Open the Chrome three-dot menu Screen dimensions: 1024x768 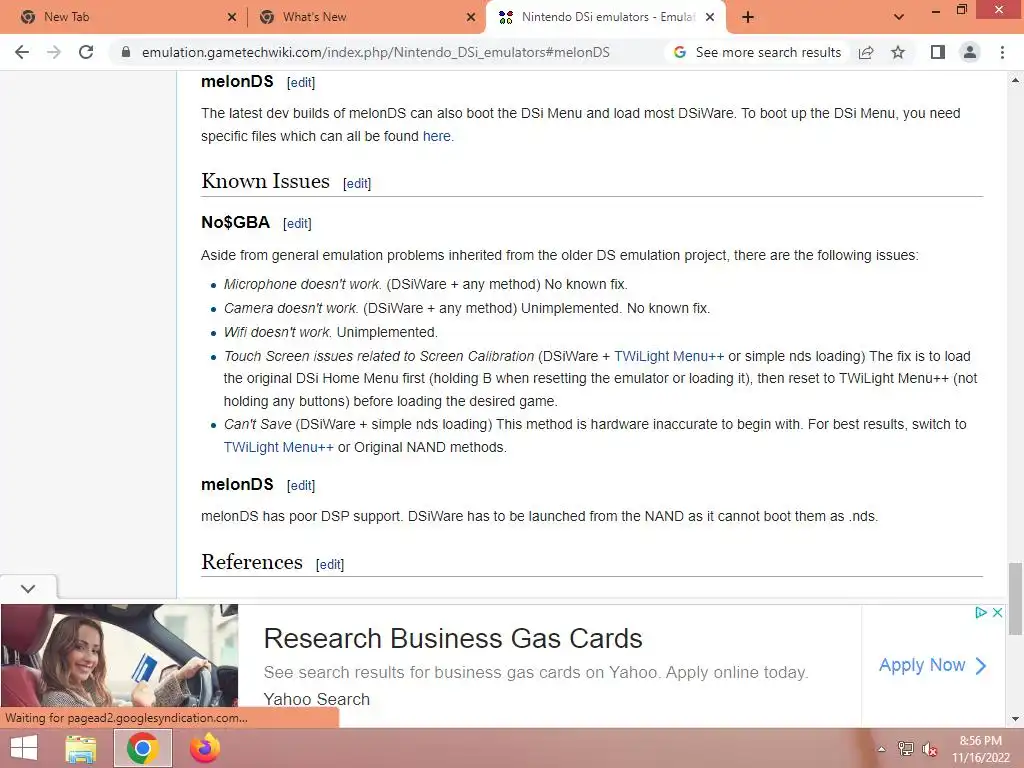pos(1002,52)
